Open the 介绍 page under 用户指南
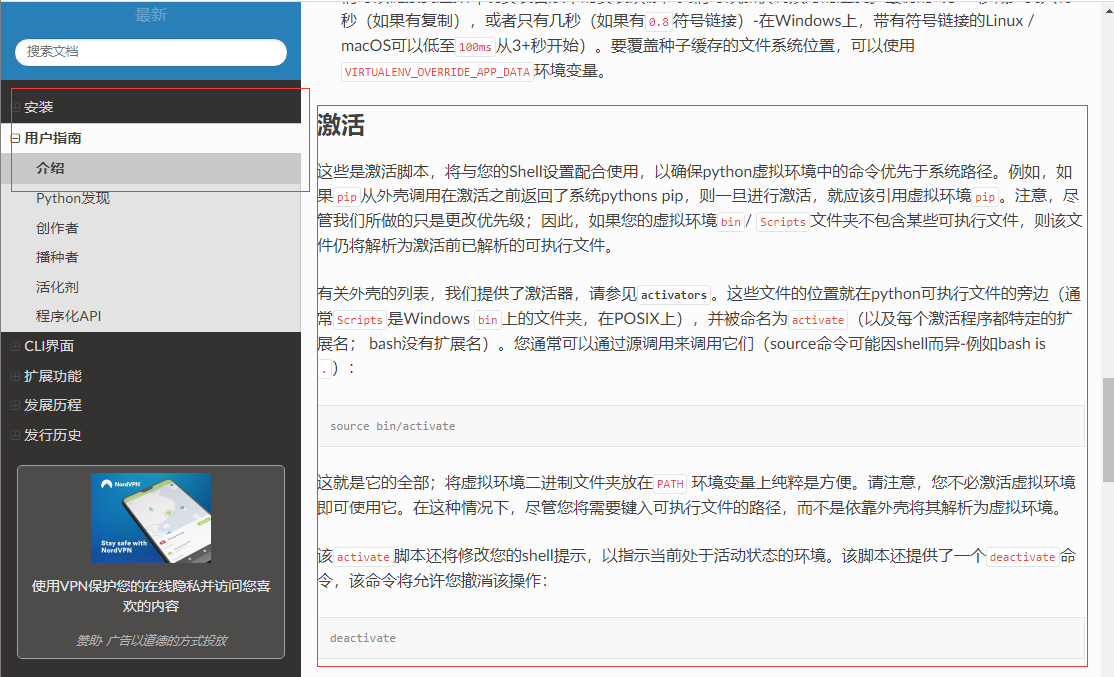This screenshot has height=677, width=1114. (x=50, y=168)
